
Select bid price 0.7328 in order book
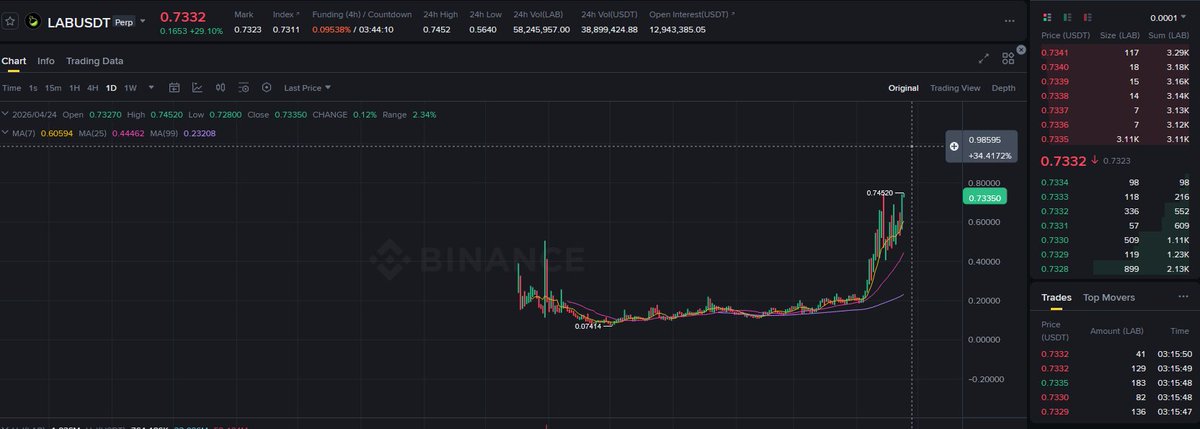(x=1054, y=269)
